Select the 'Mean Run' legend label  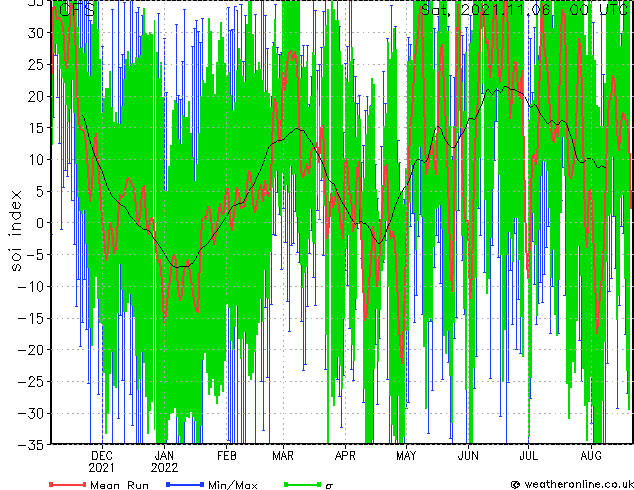click(119, 485)
